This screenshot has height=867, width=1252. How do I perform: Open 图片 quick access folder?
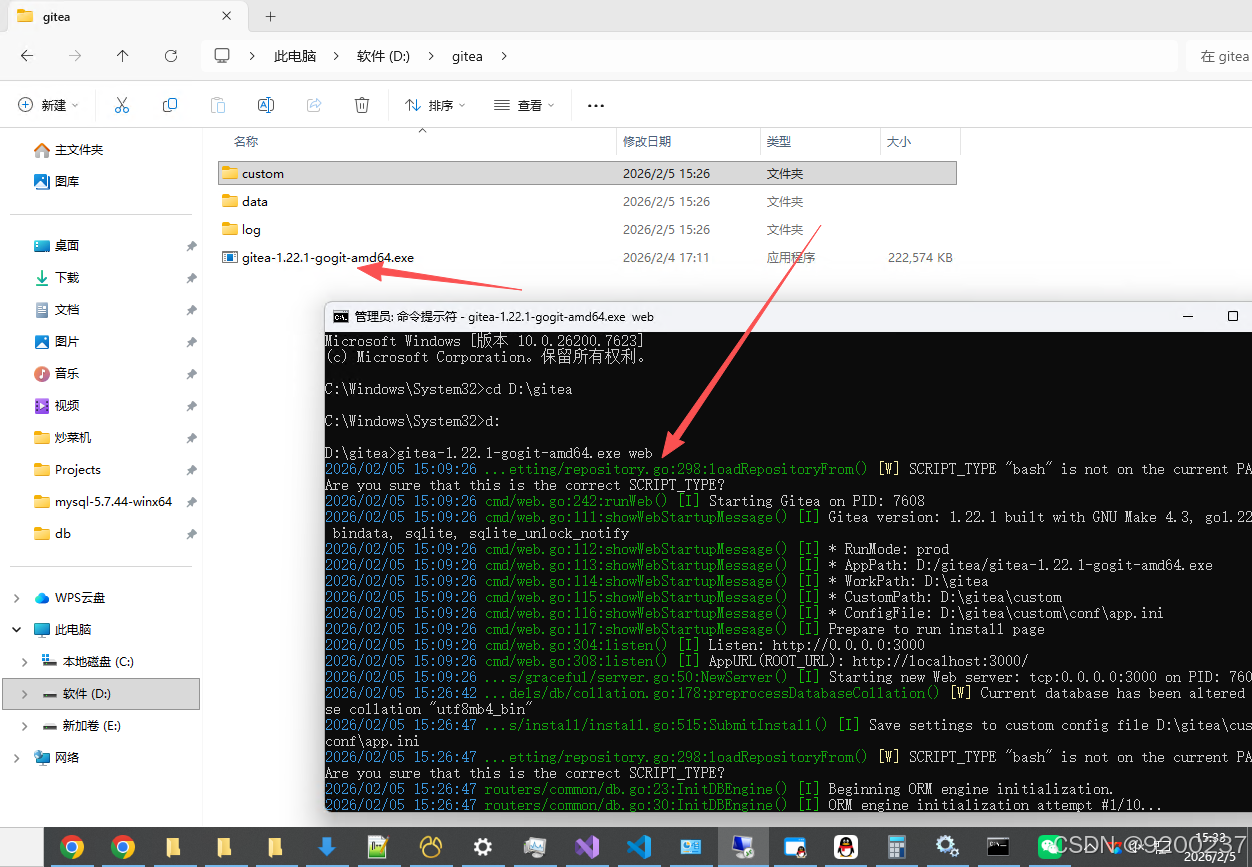click(x=67, y=341)
